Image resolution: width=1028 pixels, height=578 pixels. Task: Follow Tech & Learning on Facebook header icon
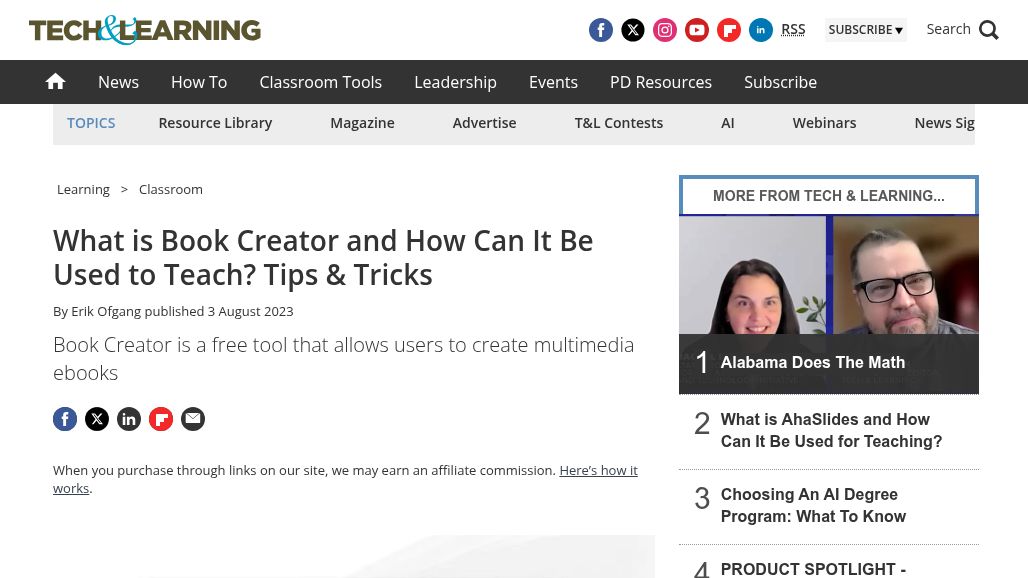[601, 30]
